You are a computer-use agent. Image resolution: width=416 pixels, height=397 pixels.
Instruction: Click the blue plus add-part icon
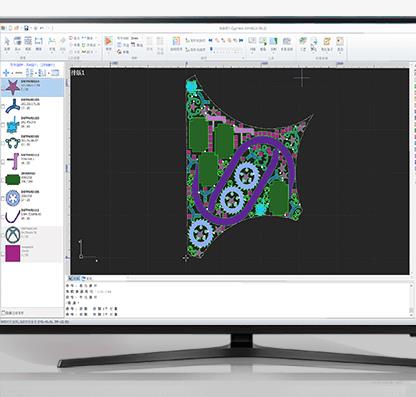click(x=6, y=73)
